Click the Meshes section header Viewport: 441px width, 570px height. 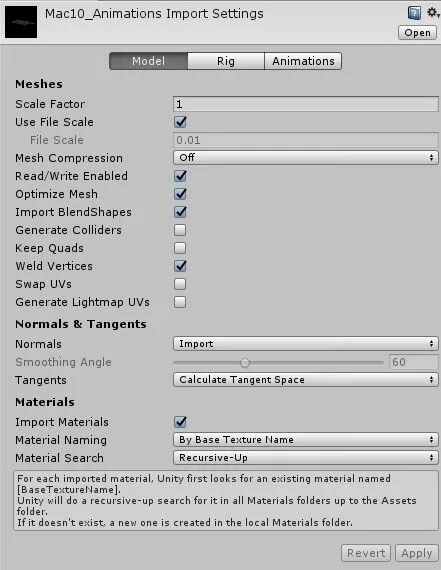pos(39,84)
